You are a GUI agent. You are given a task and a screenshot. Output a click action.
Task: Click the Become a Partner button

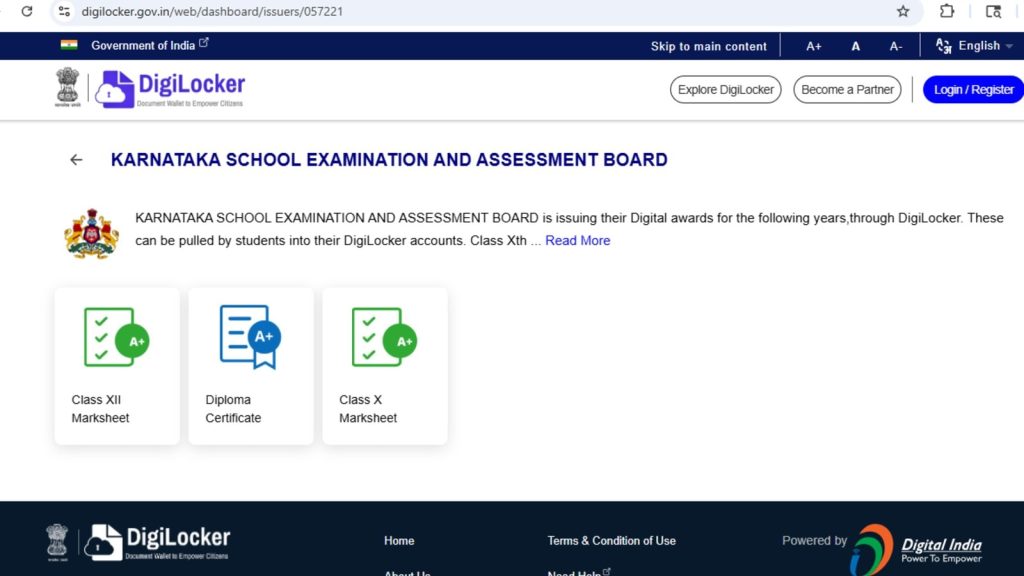[x=847, y=89]
